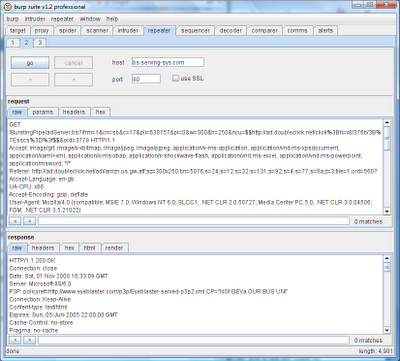Open the repeater menu in menu bar
This screenshot has height=361, width=400.
coord(62,19)
